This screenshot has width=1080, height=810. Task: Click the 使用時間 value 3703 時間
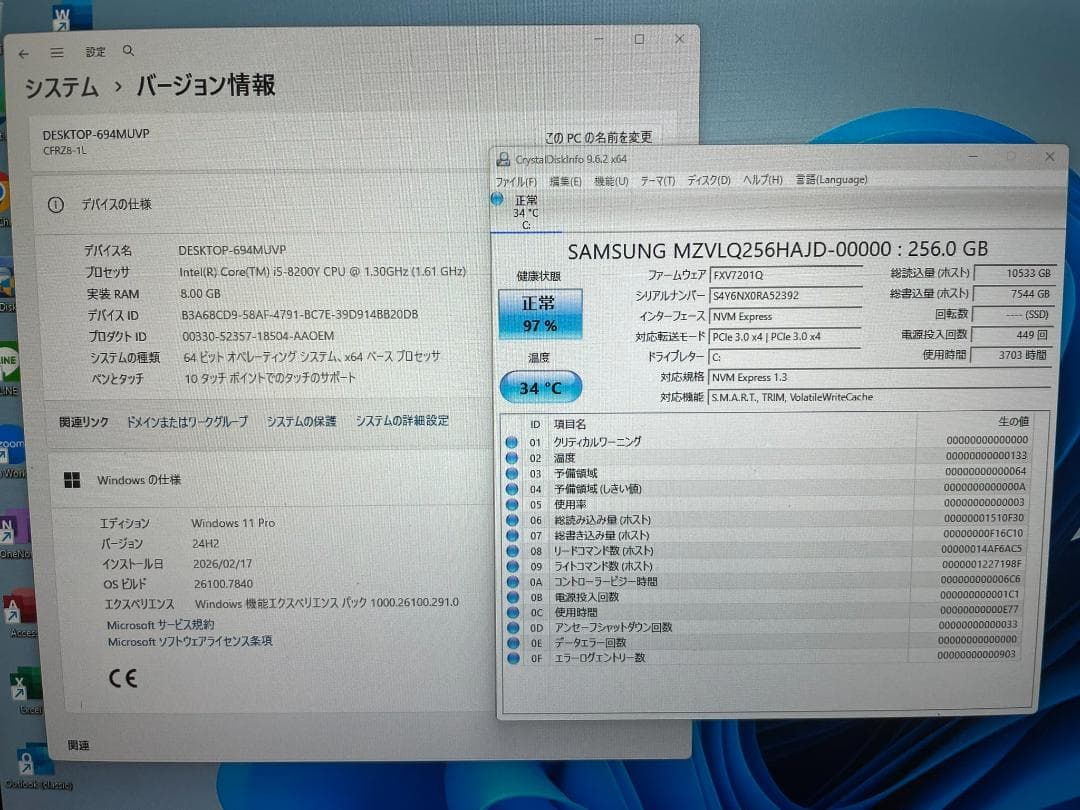(x=1011, y=355)
